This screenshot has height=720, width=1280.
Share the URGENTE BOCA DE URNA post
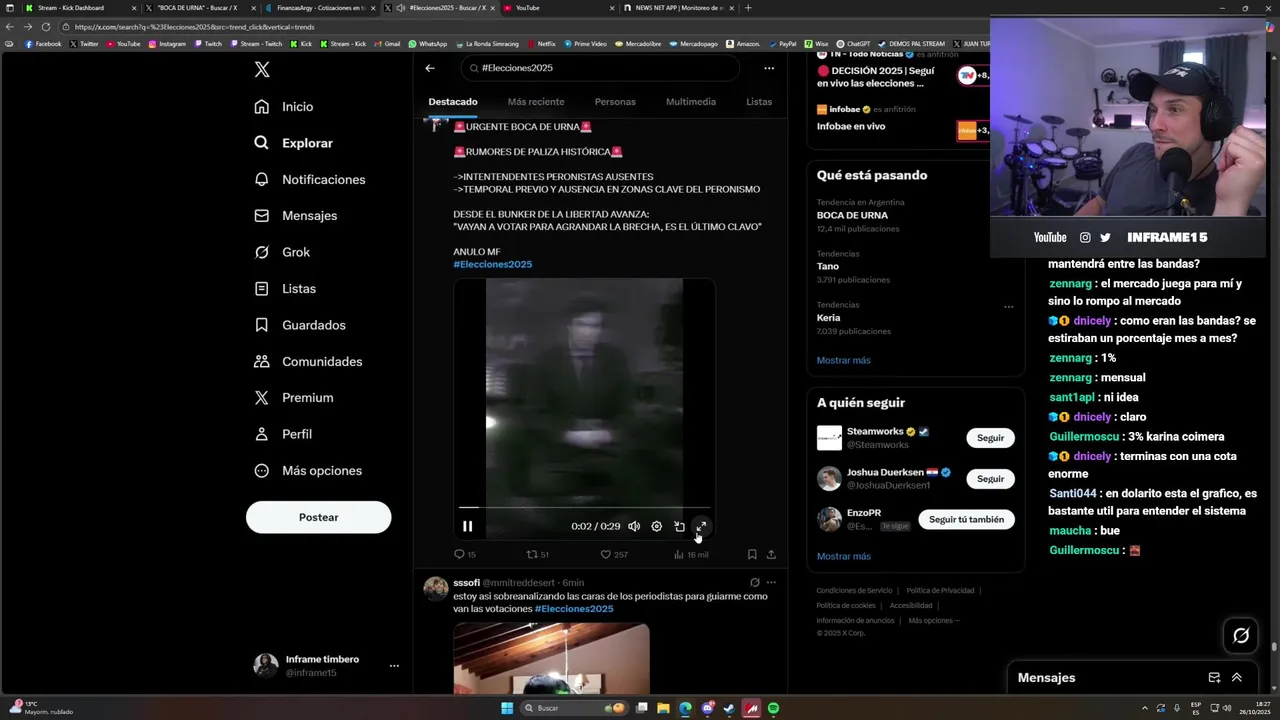click(x=771, y=554)
